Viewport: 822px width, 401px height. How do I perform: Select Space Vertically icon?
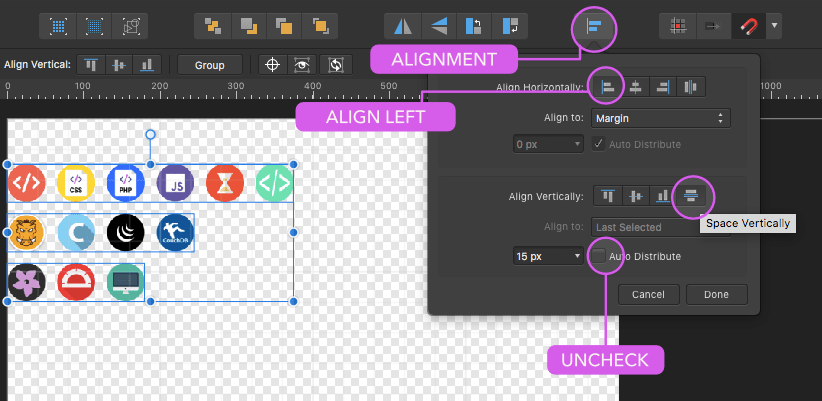691,196
